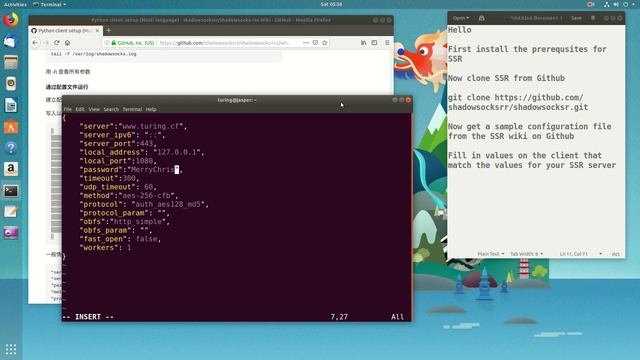
Task: Open the terminal File menu
Action: pyautogui.click(x=68, y=109)
